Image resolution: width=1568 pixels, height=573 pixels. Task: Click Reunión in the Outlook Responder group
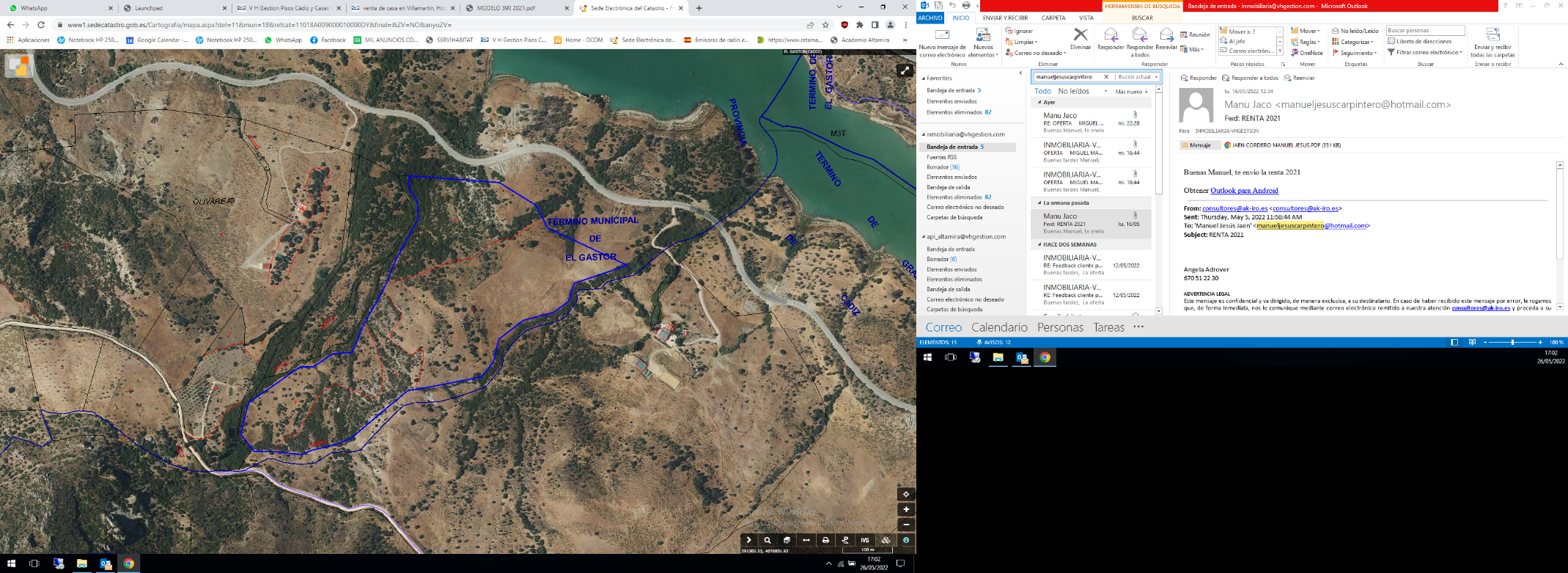tap(1195, 34)
